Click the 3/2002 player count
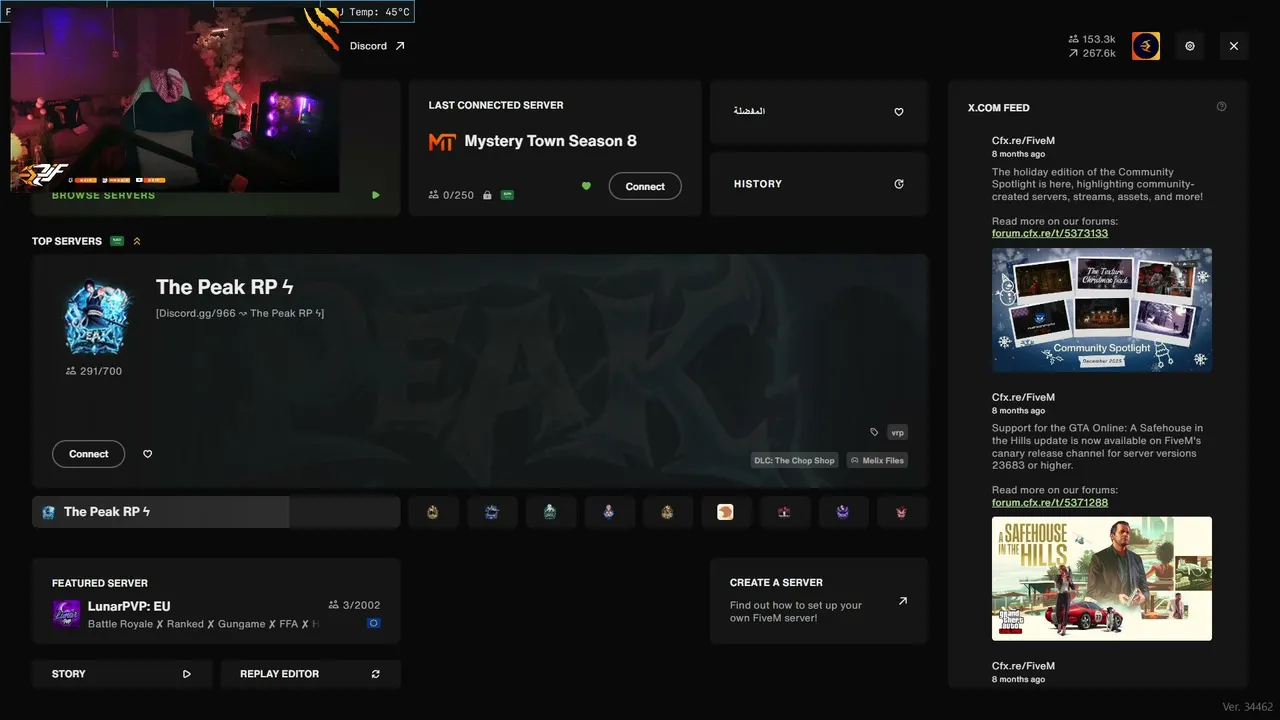 tap(354, 605)
